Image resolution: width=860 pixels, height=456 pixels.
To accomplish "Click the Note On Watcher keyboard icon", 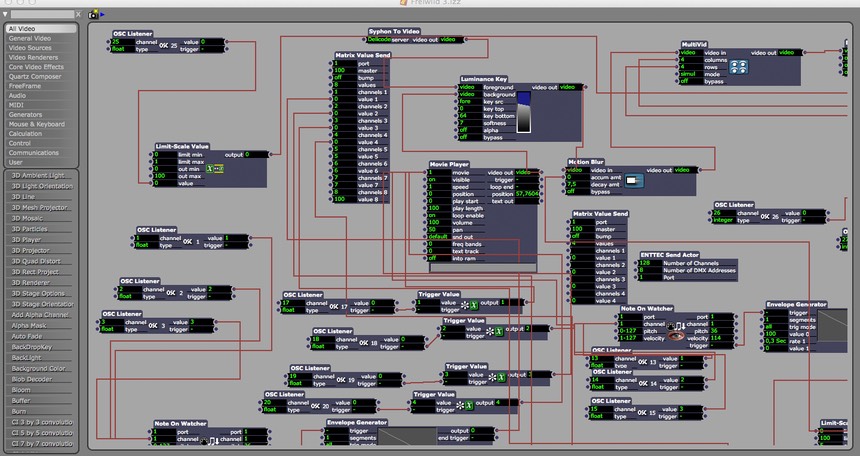I will pyautogui.click(x=676, y=328).
